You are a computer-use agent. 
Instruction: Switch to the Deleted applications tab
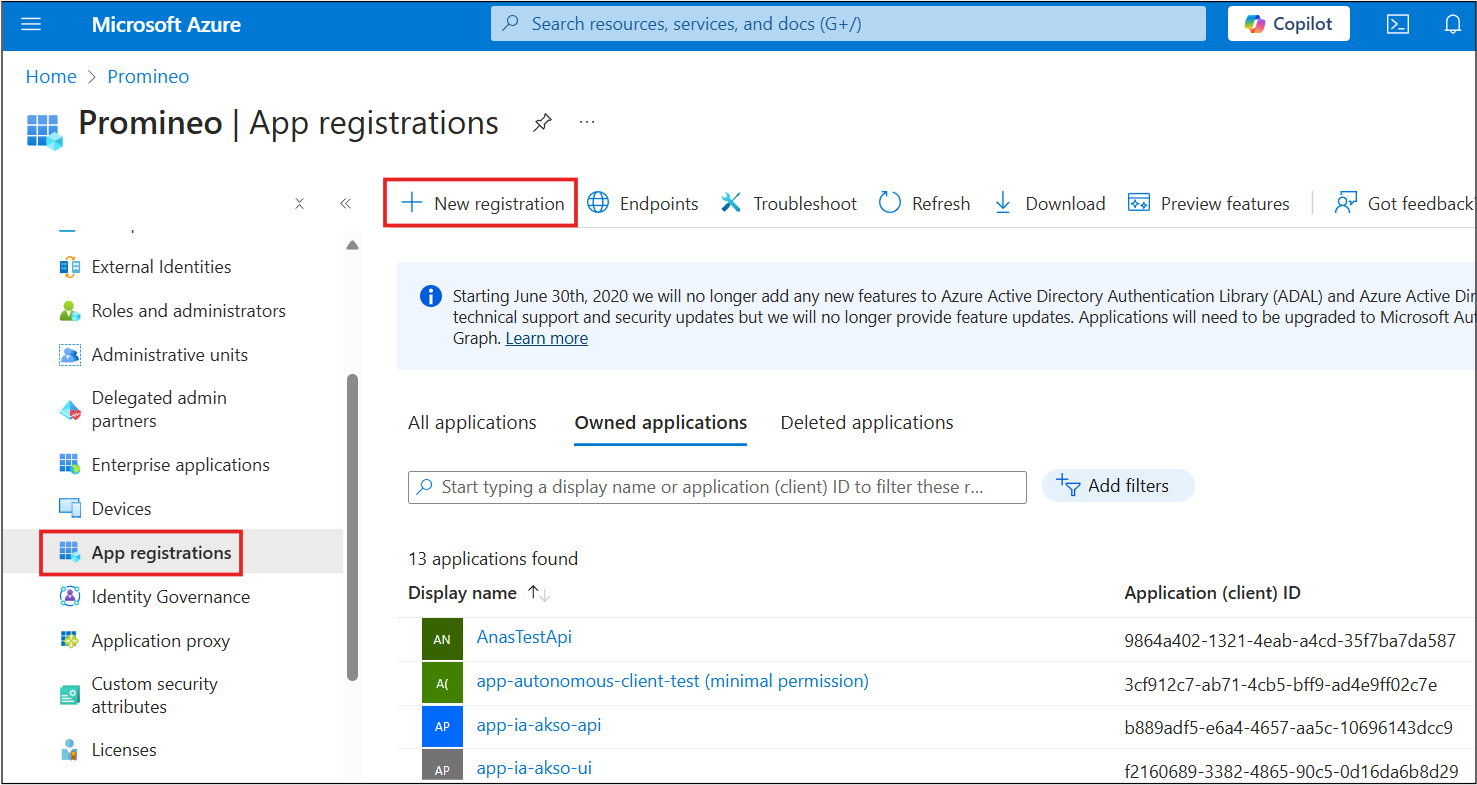coord(867,423)
